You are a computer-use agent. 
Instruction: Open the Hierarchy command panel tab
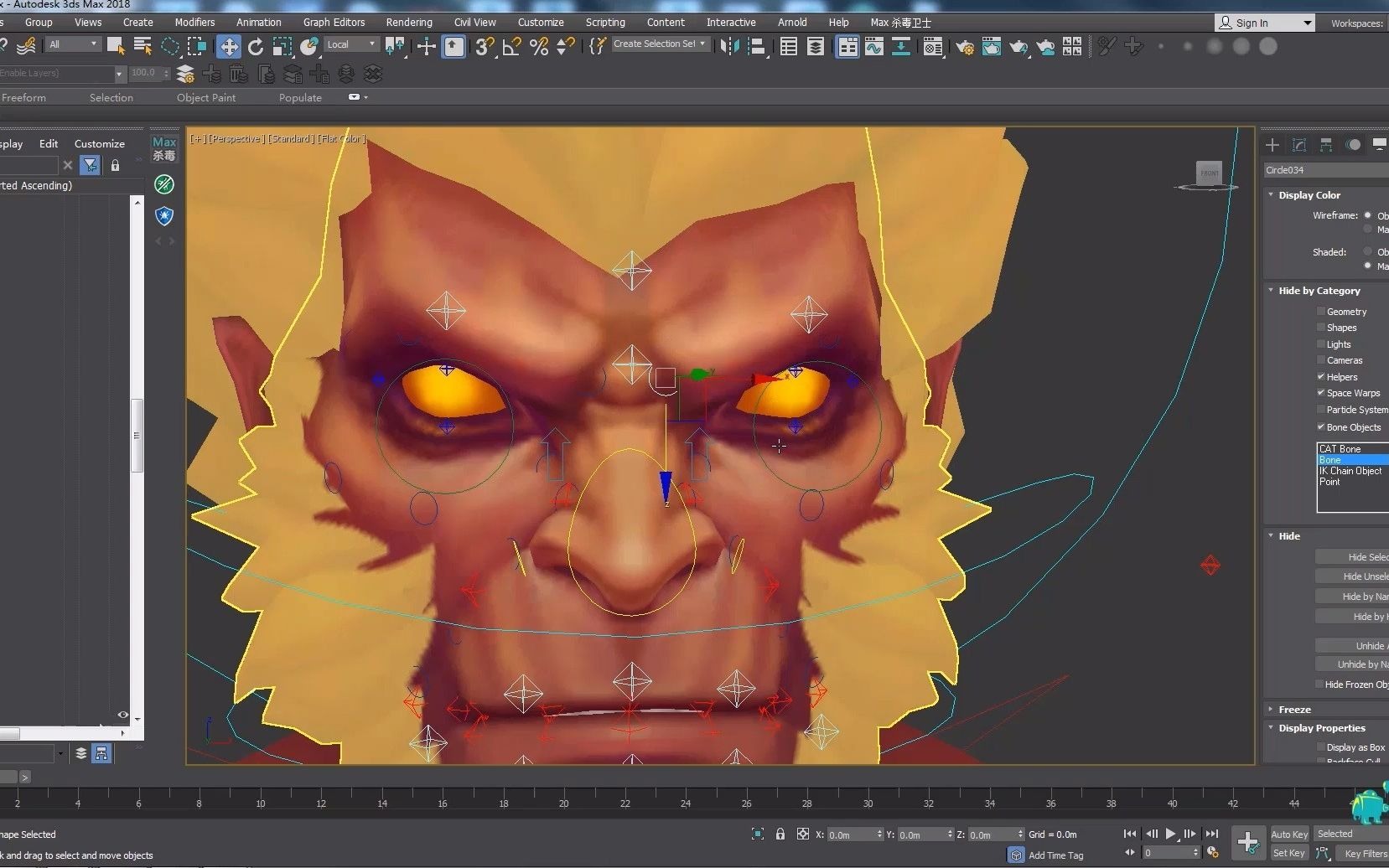1326,145
